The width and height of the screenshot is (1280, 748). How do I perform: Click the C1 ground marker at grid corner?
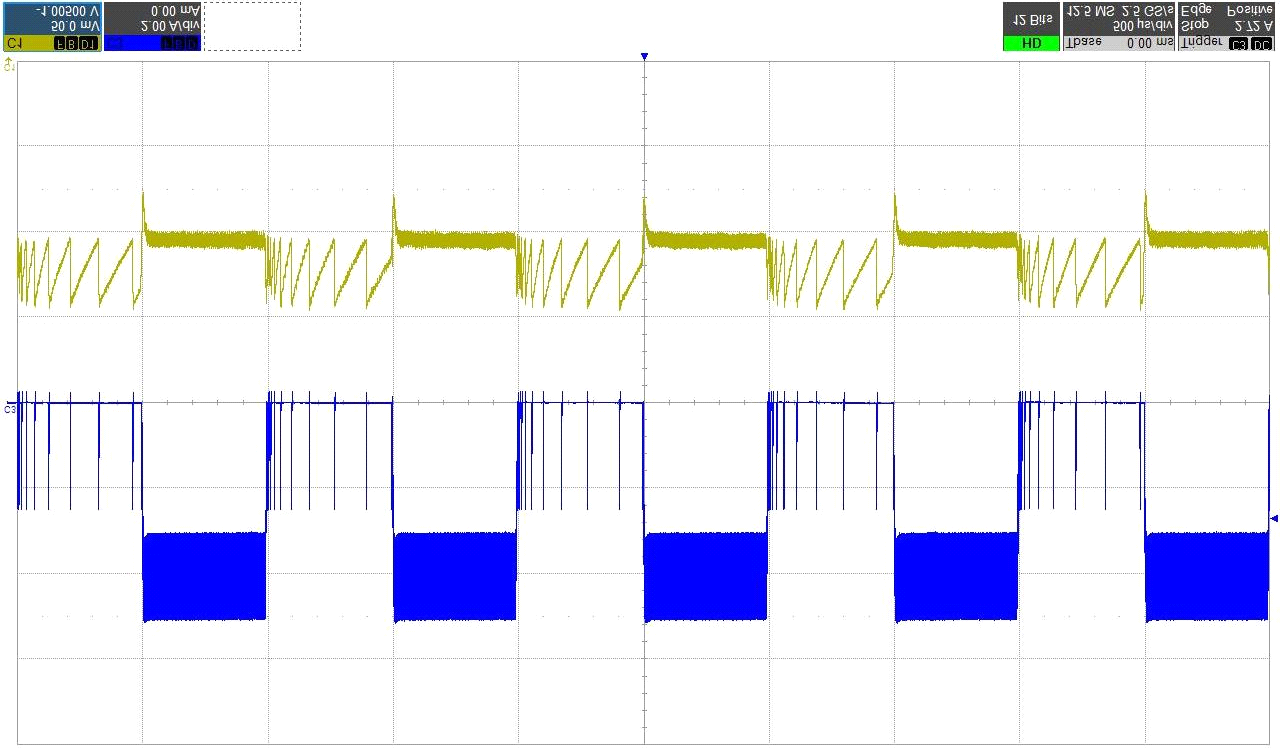click(9, 65)
